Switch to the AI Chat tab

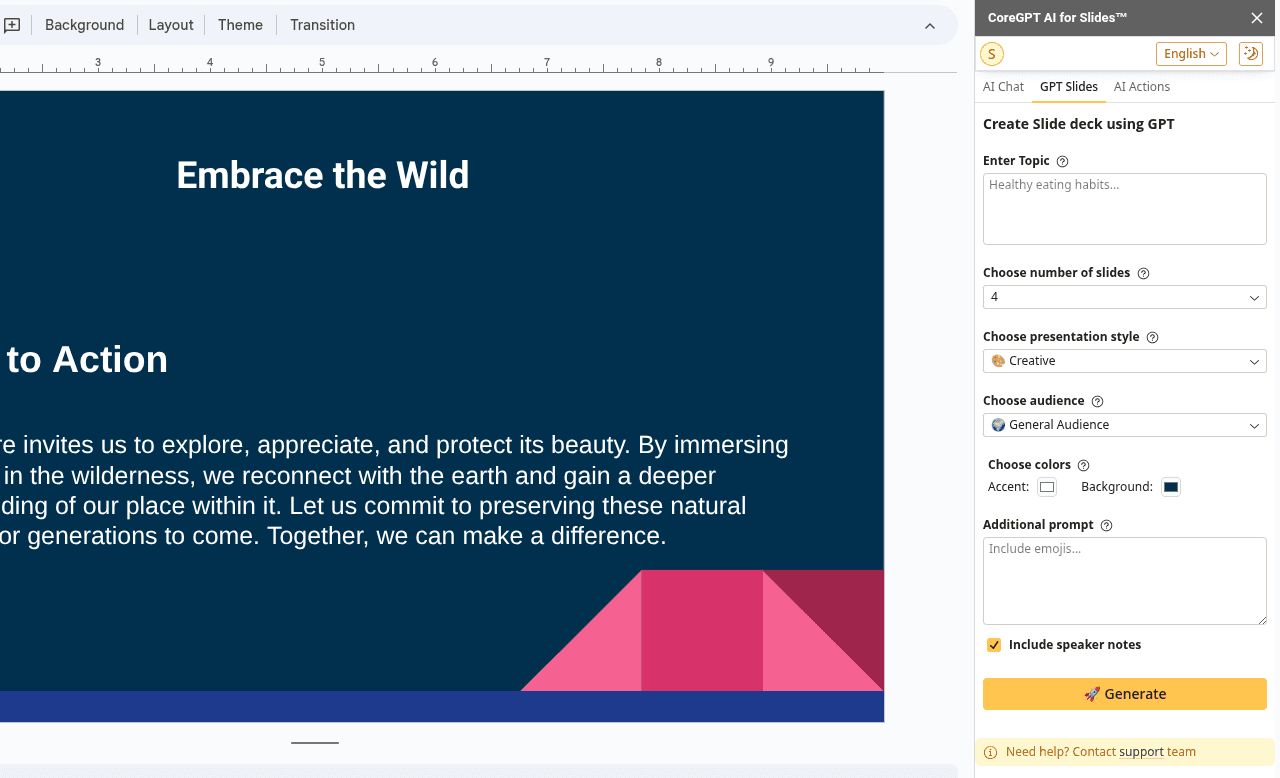pos(1003,87)
